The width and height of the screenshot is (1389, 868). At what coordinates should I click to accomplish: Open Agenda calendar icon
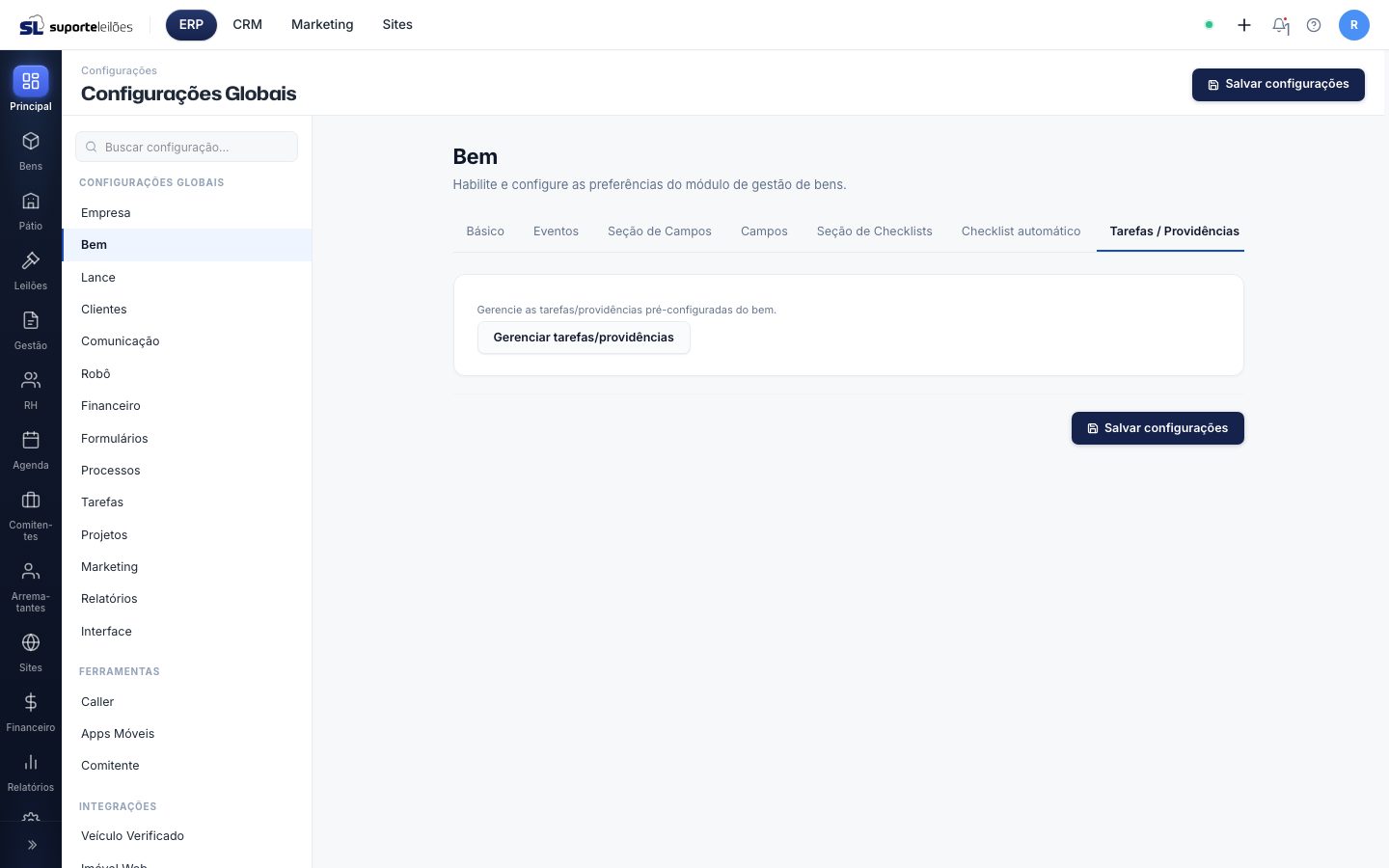point(31,440)
